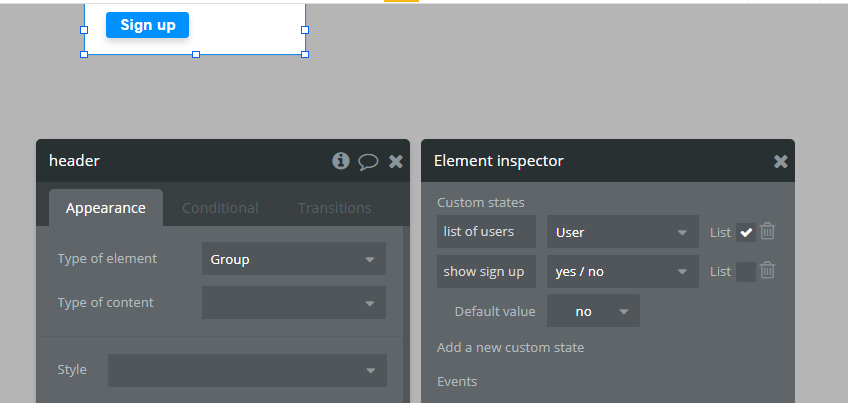
Task: Uncheck List for 'list of users' state
Action: click(746, 232)
